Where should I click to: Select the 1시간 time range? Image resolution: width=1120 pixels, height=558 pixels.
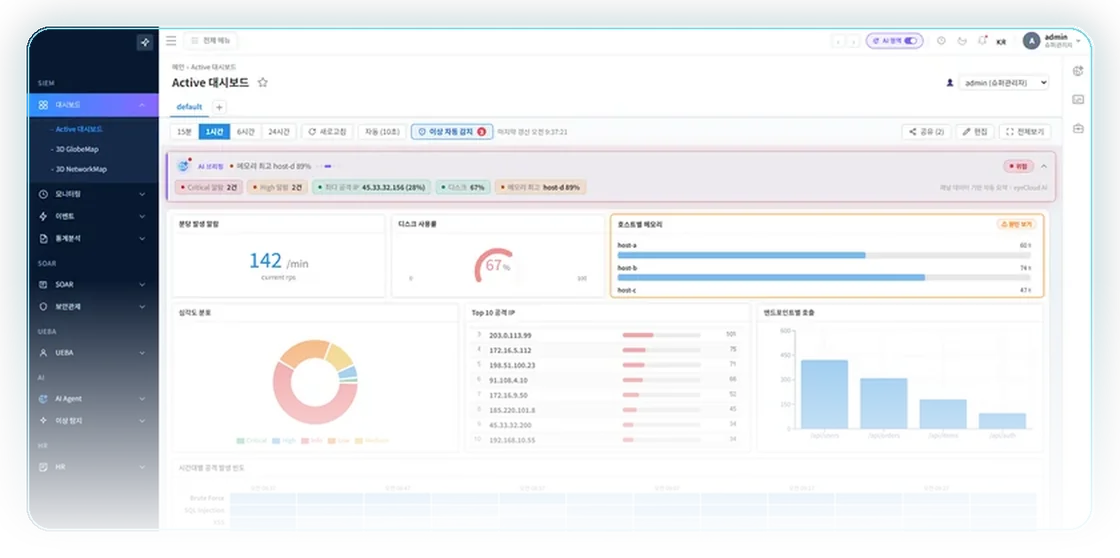click(214, 131)
